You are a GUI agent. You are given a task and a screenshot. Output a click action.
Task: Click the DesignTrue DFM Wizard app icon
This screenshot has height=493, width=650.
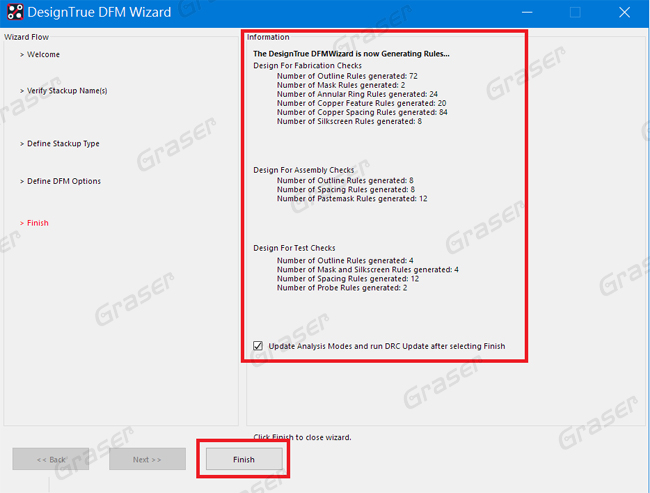pyautogui.click(x=15, y=12)
